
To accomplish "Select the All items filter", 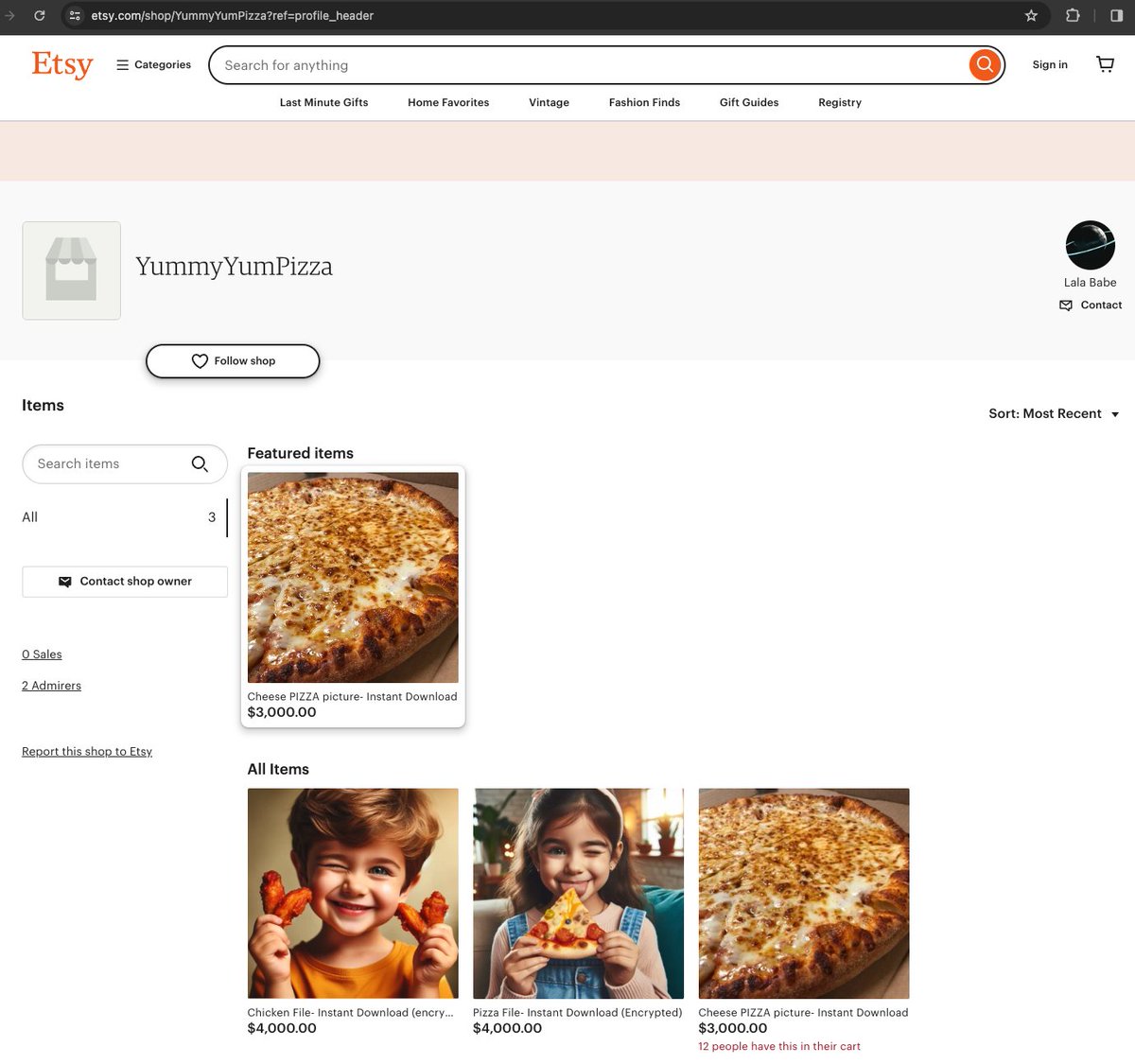I will pyautogui.click(x=30, y=517).
